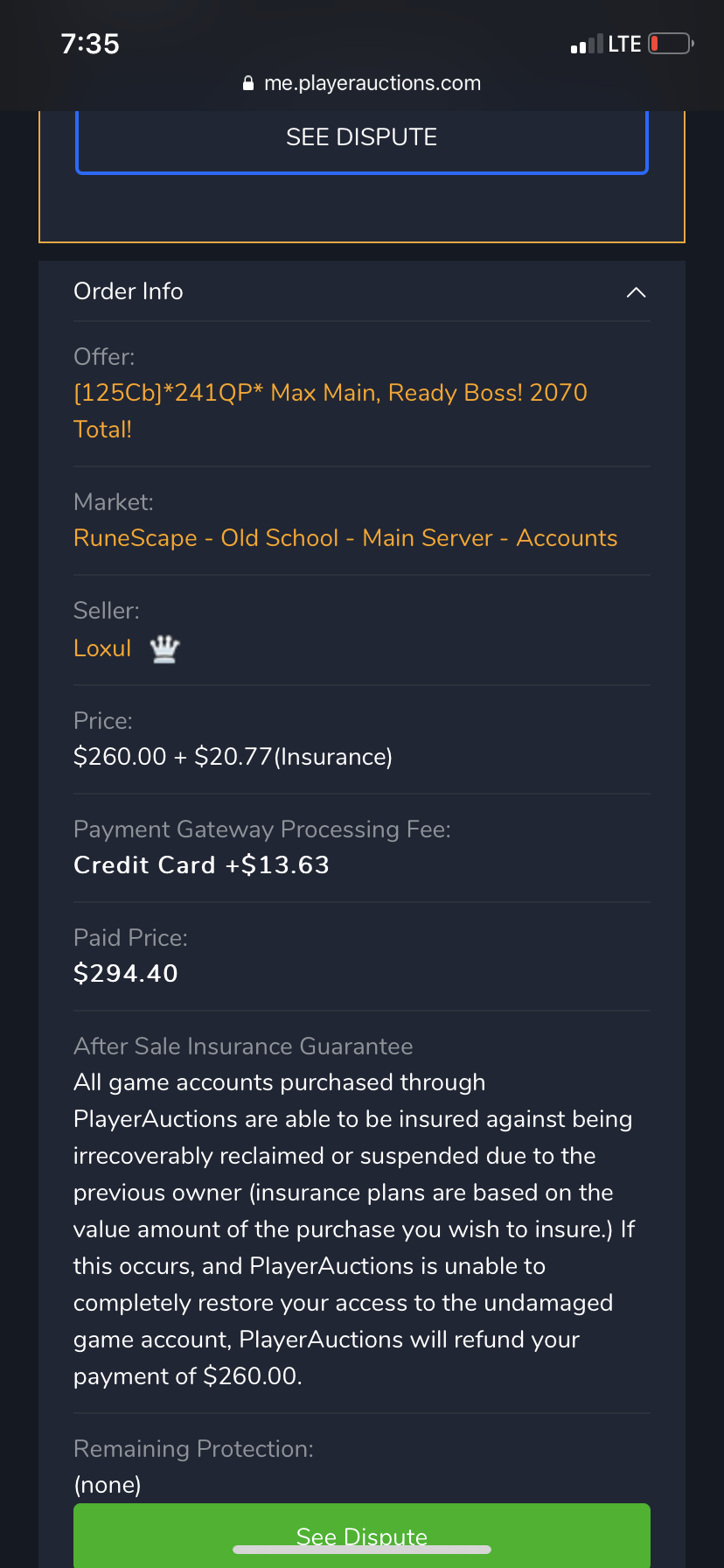724x1568 pixels.
Task: Click the $294.40 paid price amount
Action: (x=126, y=973)
